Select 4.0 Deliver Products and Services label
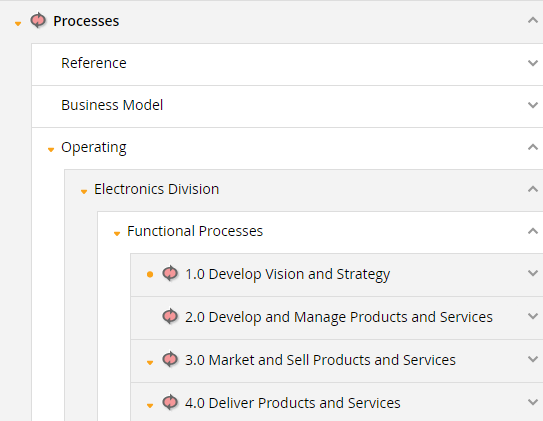The width and height of the screenshot is (543, 421). coord(293,403)
